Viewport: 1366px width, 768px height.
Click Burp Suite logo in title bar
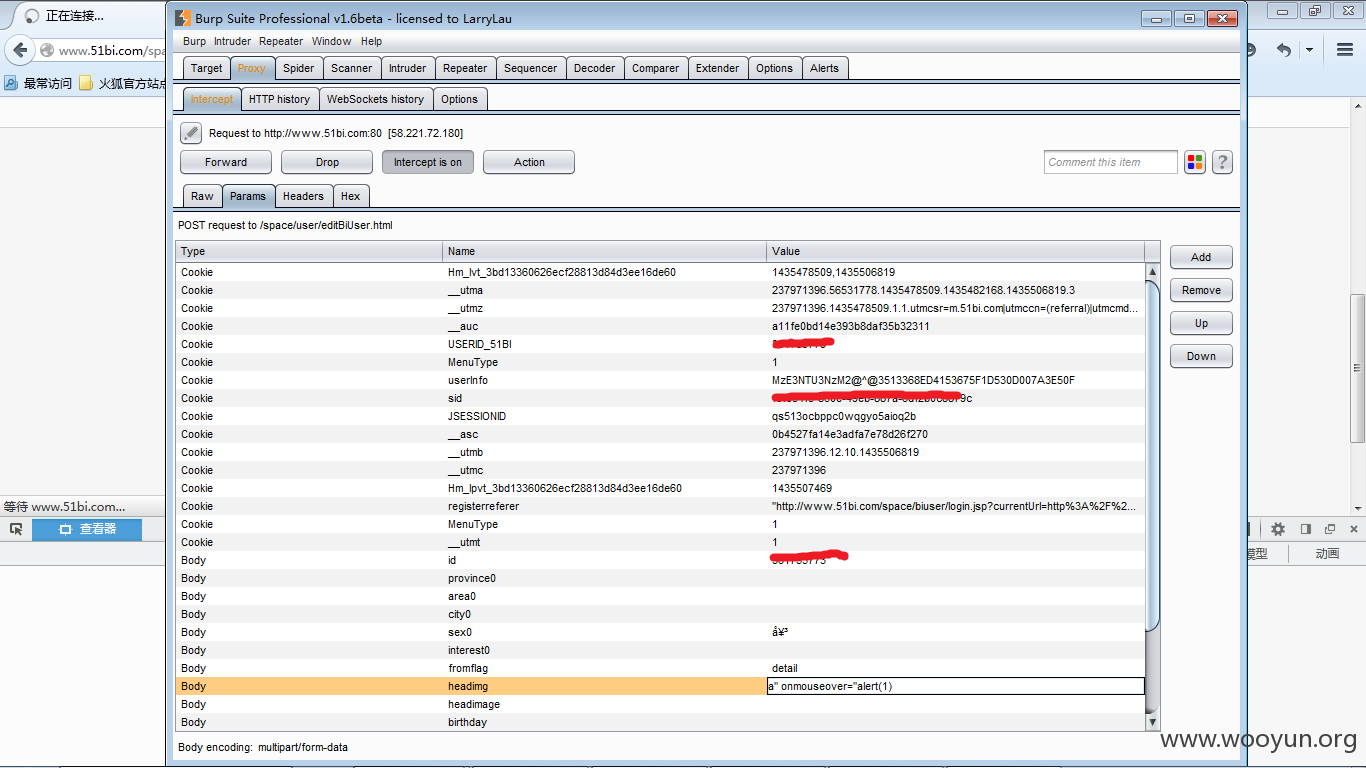click(183, 18)
